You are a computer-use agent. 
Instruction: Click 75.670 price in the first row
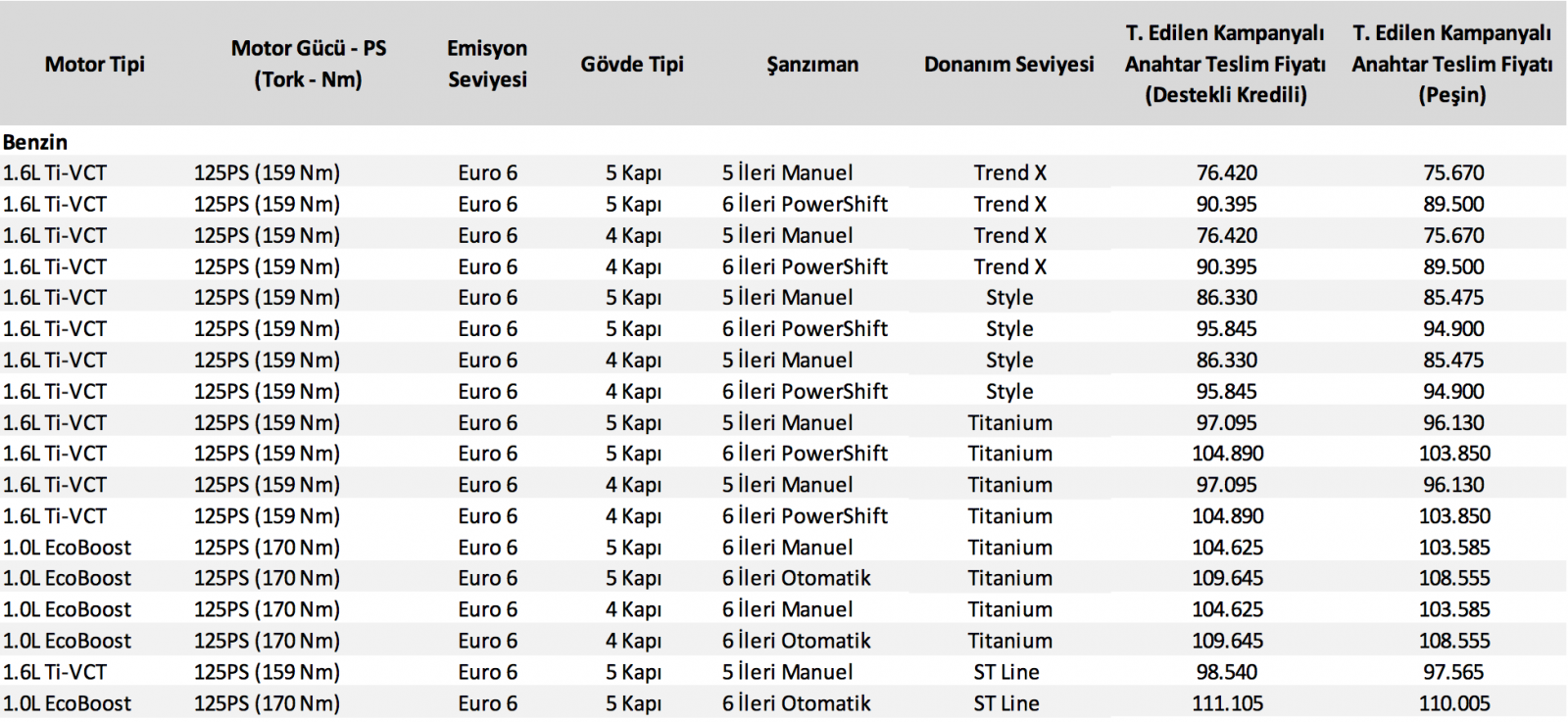click(x=1454, y=172)
